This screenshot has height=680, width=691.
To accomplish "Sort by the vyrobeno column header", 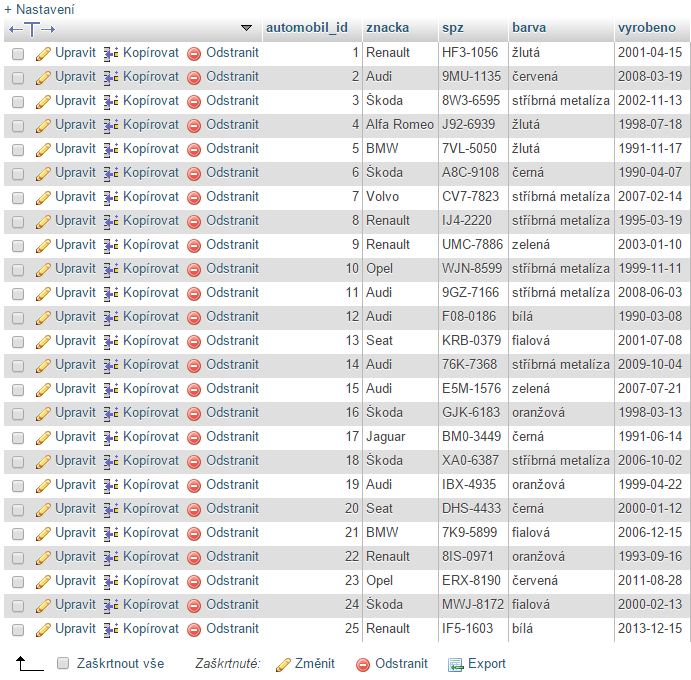I will coord(647,27).
